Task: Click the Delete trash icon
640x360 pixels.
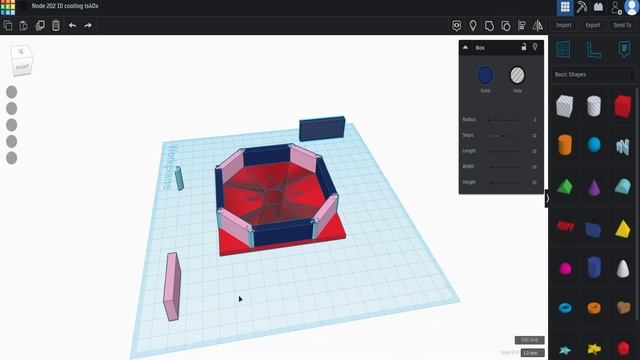Action: pos(56,25)
